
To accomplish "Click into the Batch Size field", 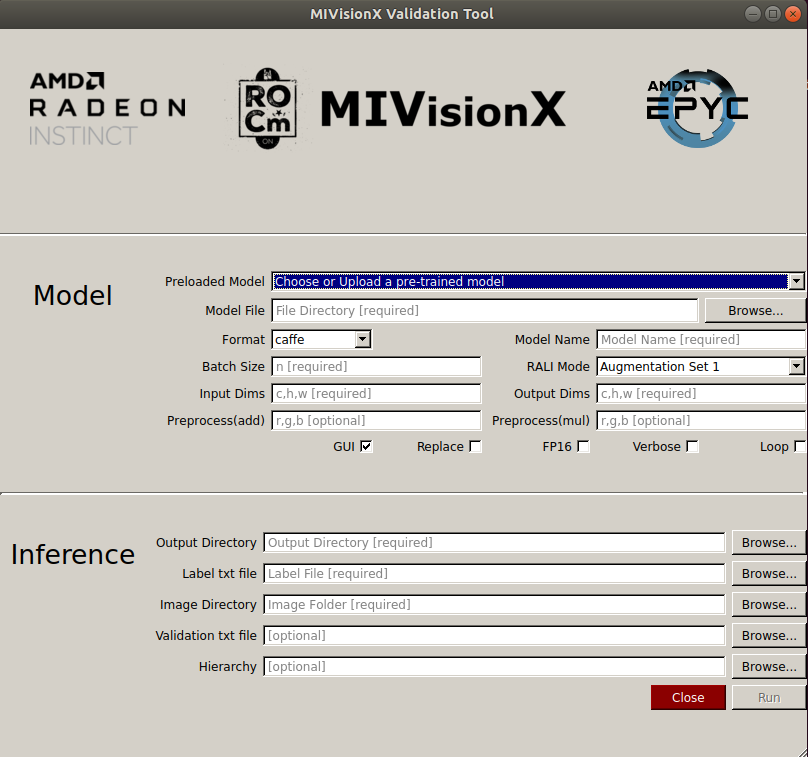I will tap(376, 366).
